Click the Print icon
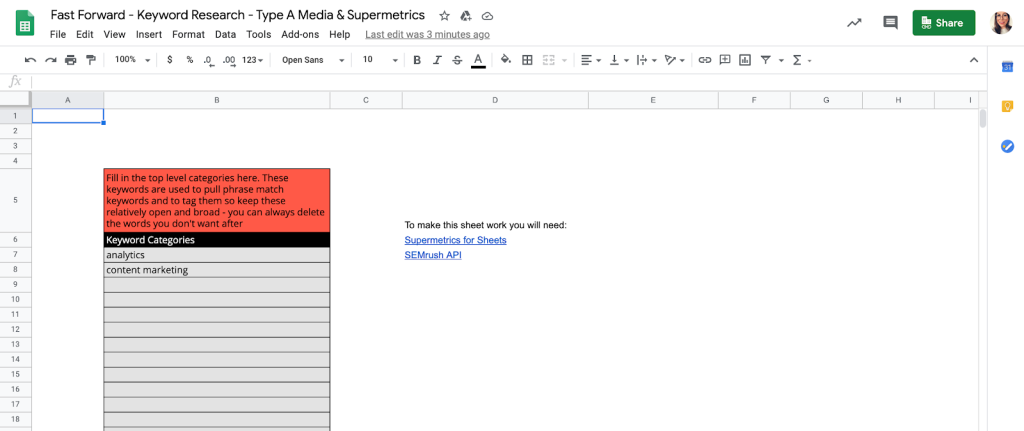This screenshot has height=431, width=1024. [x=70, y=60]
